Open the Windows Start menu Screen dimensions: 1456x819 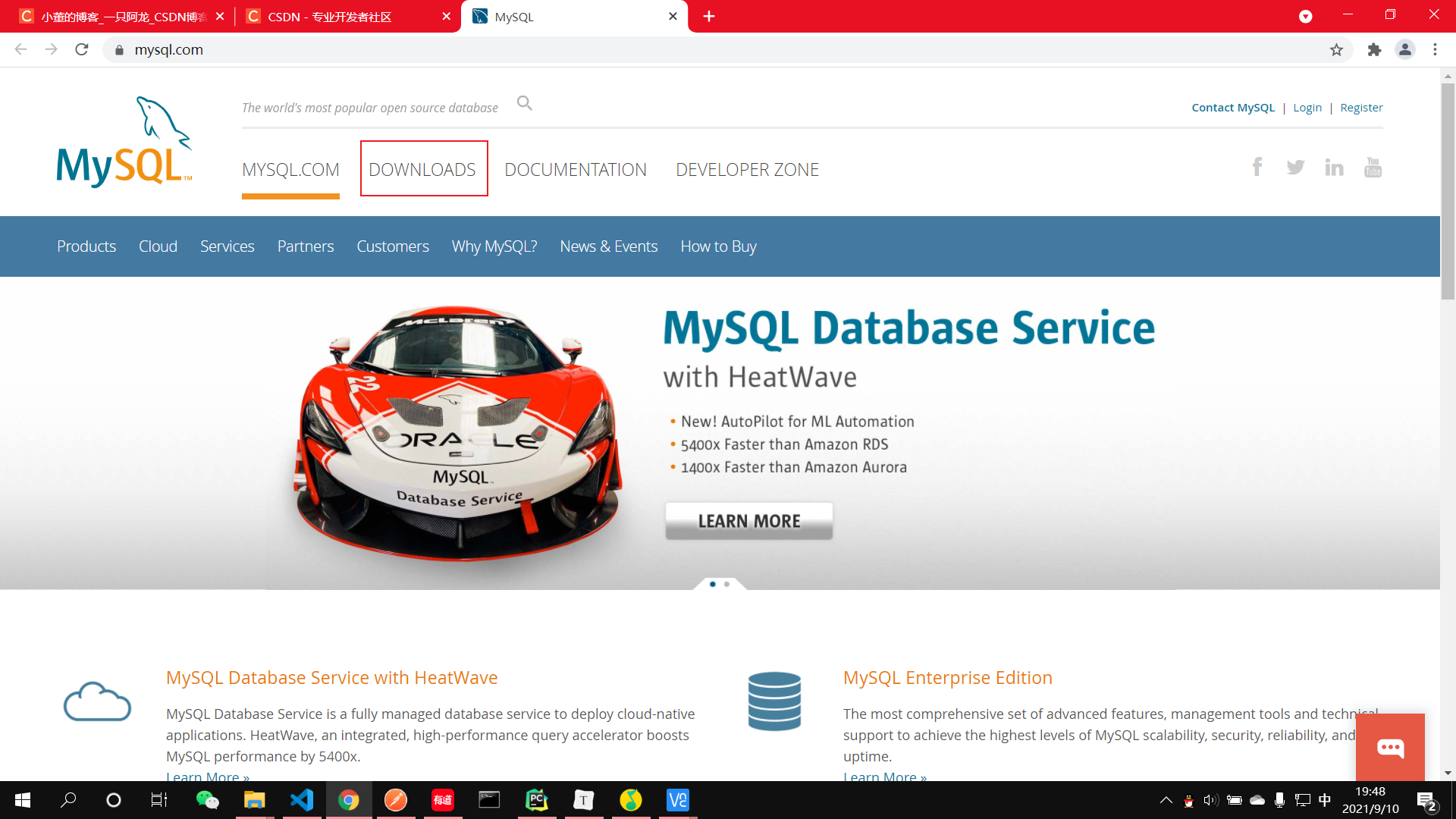(x=23, y=800)
